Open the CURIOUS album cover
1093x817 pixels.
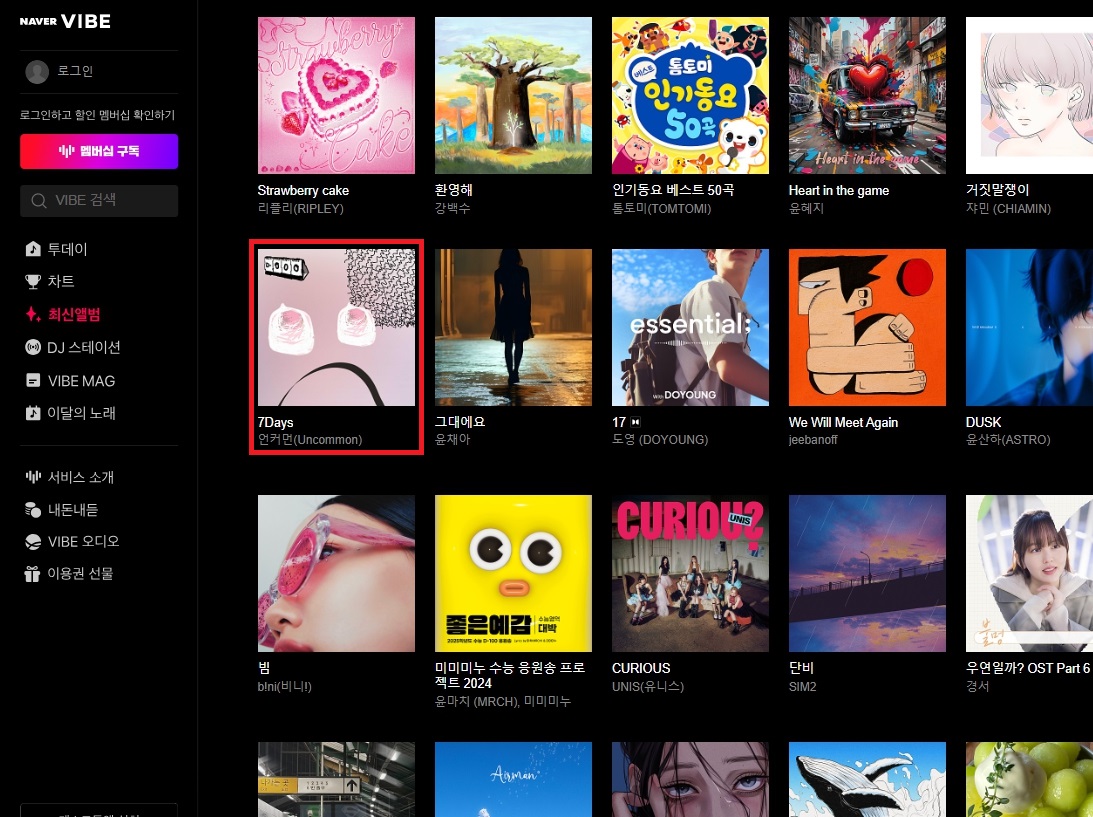690,574
